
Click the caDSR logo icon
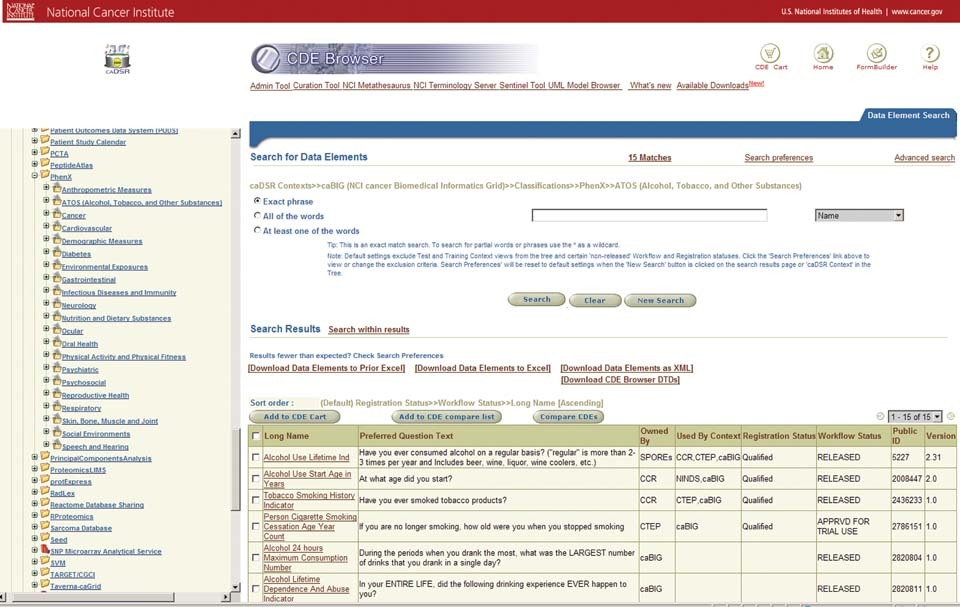118,59
